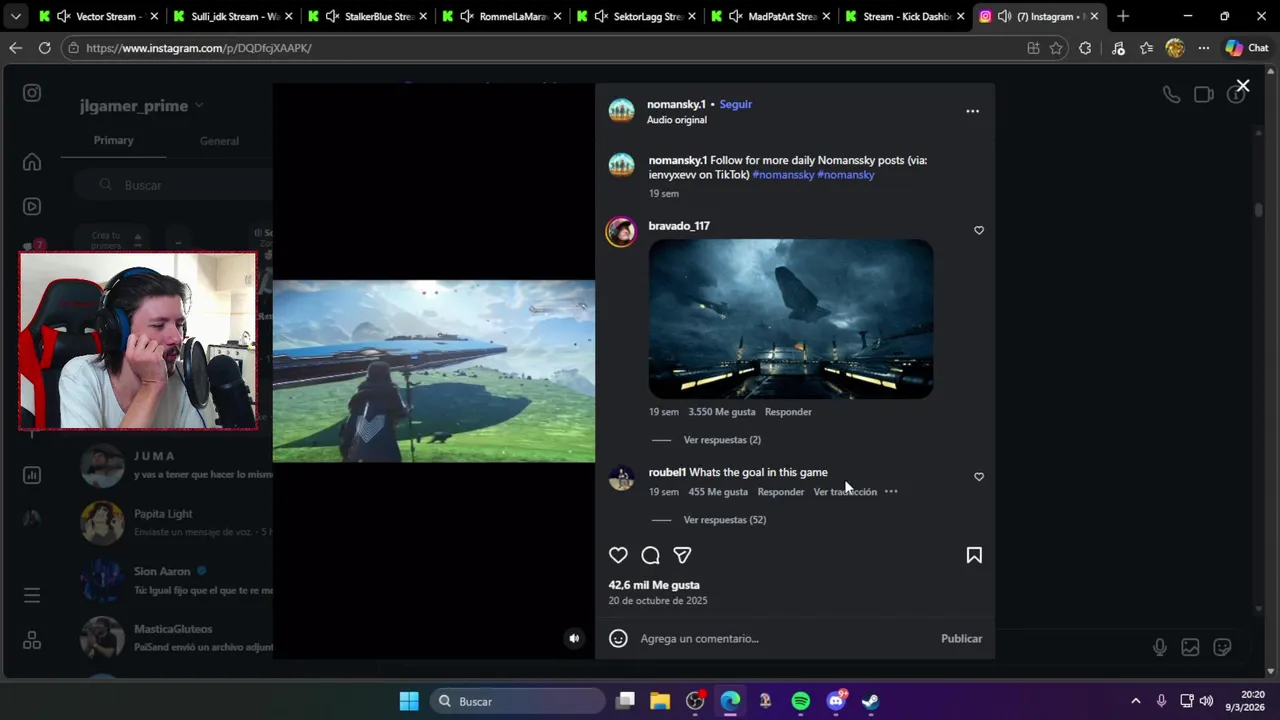Follow nomansky.1 with Seguir
Image resolution: width=1280 pixels, height=720 pixels.
click(735, 104)
